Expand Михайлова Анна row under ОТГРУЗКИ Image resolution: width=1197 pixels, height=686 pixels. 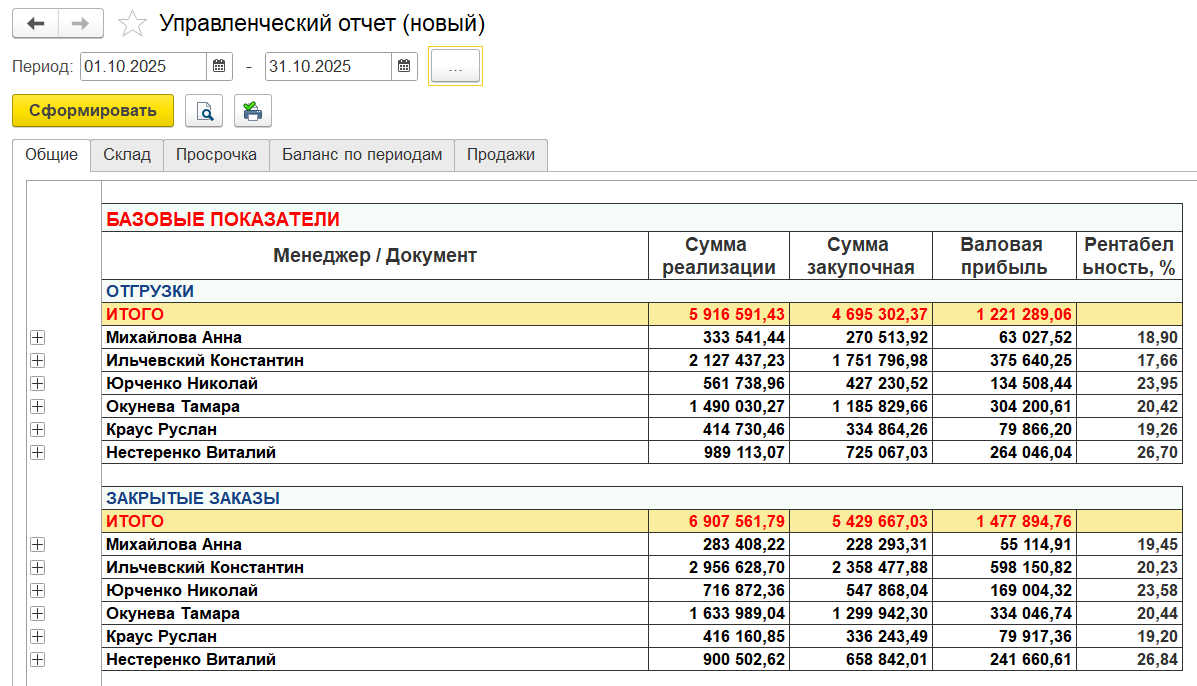(x=37, y=337)
